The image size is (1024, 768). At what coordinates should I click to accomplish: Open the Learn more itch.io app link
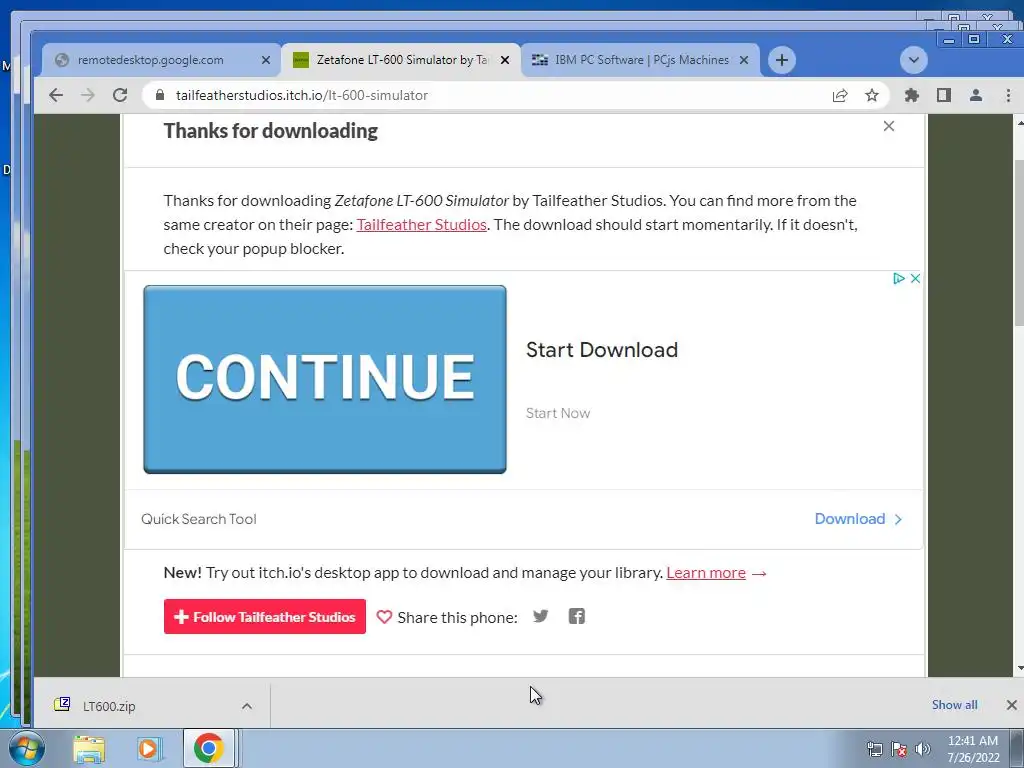click(x=706, y=573)
